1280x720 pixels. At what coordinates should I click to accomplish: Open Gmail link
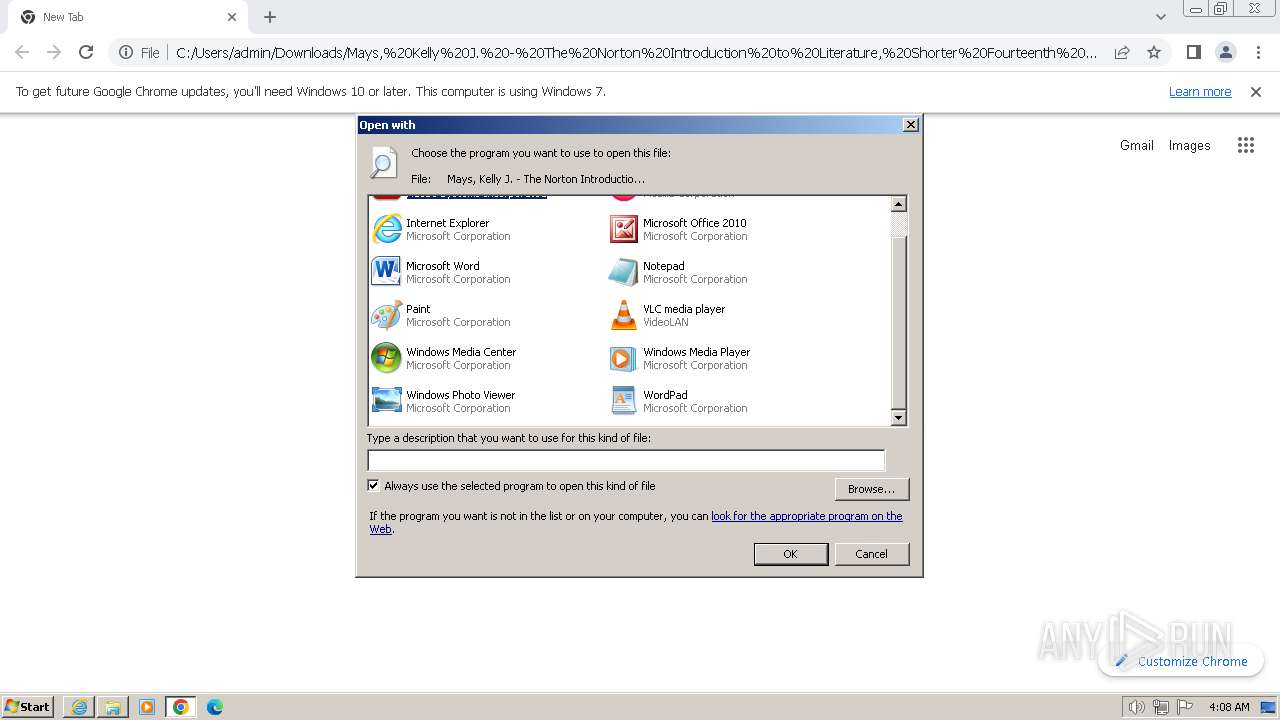click(1137, 145)
